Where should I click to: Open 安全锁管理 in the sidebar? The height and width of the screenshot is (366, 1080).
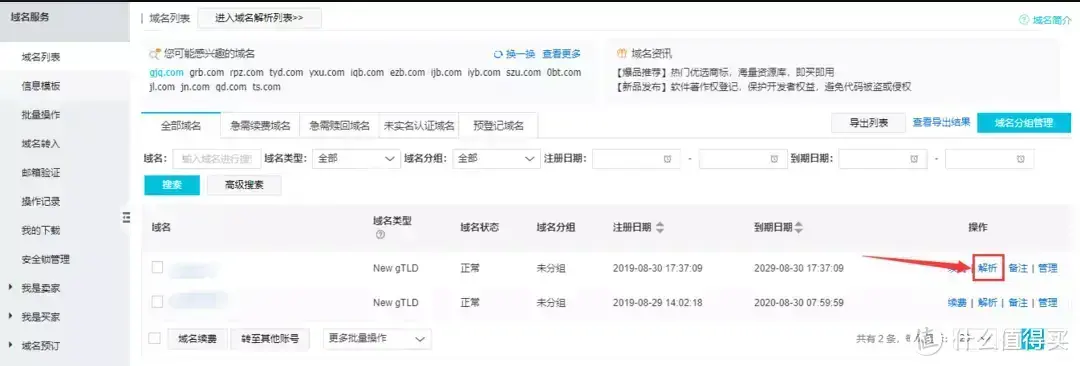tap(45, 260)
